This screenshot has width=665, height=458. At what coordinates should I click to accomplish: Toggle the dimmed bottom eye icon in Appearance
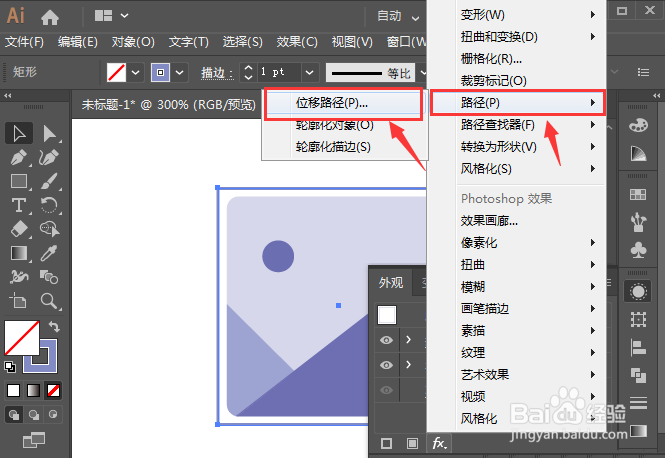click(x=386, y=390)
